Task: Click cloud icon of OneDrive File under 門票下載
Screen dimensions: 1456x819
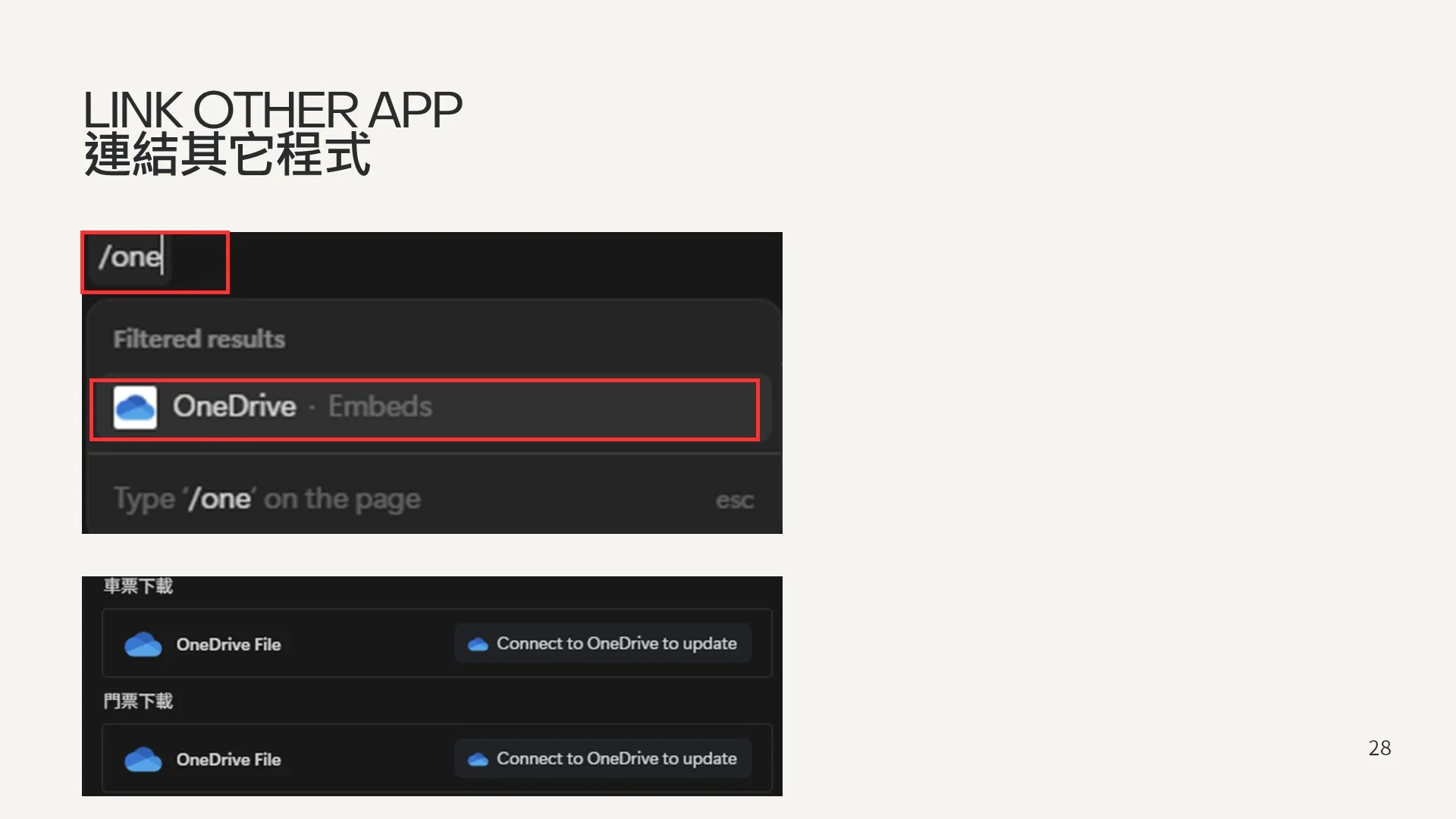Action: point(143,760)
